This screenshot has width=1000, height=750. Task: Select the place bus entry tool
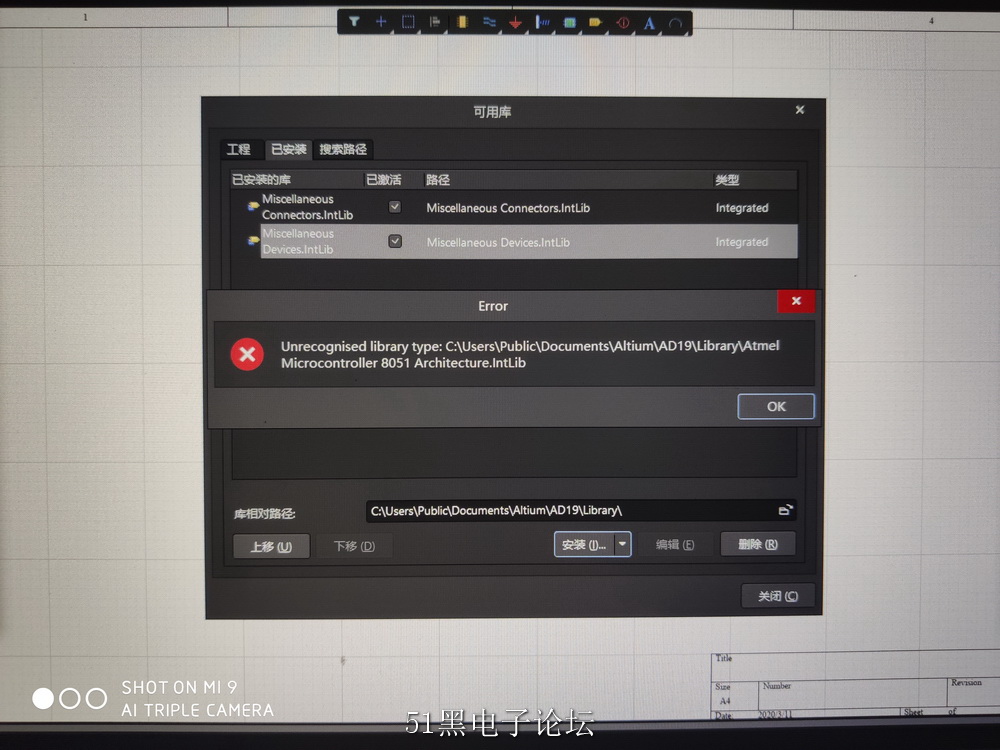543,24
